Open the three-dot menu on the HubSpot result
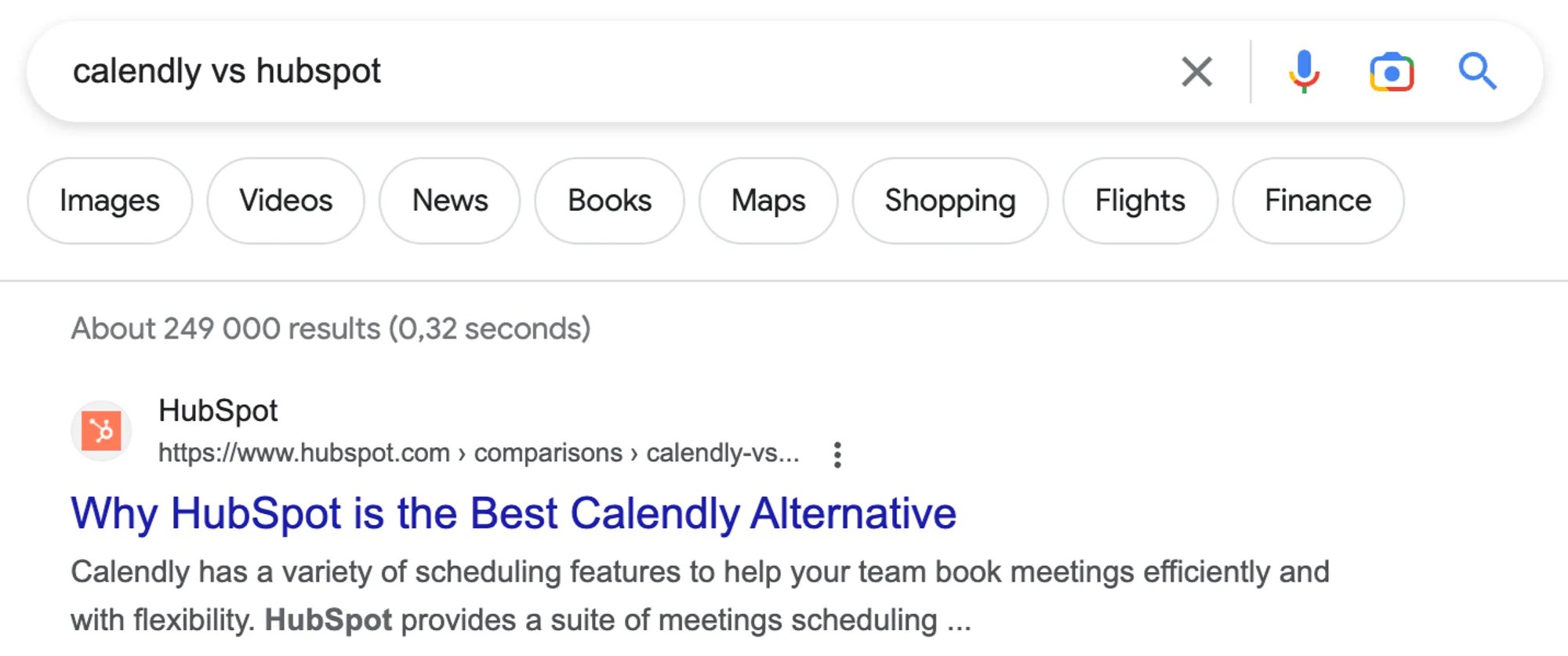 pyautogui.click(x=837, y=453)
